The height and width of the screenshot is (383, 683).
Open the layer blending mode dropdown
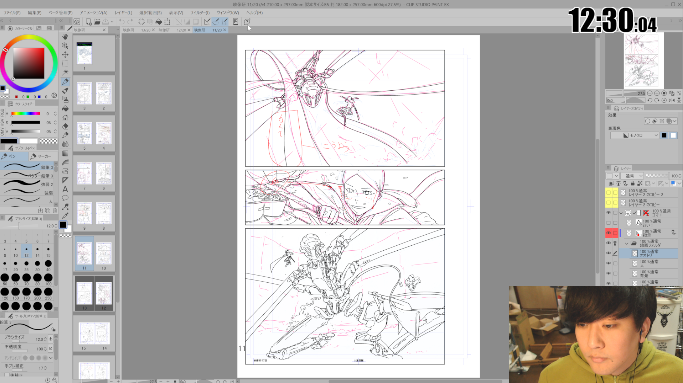pyautogui.click(x=632, y=176)
